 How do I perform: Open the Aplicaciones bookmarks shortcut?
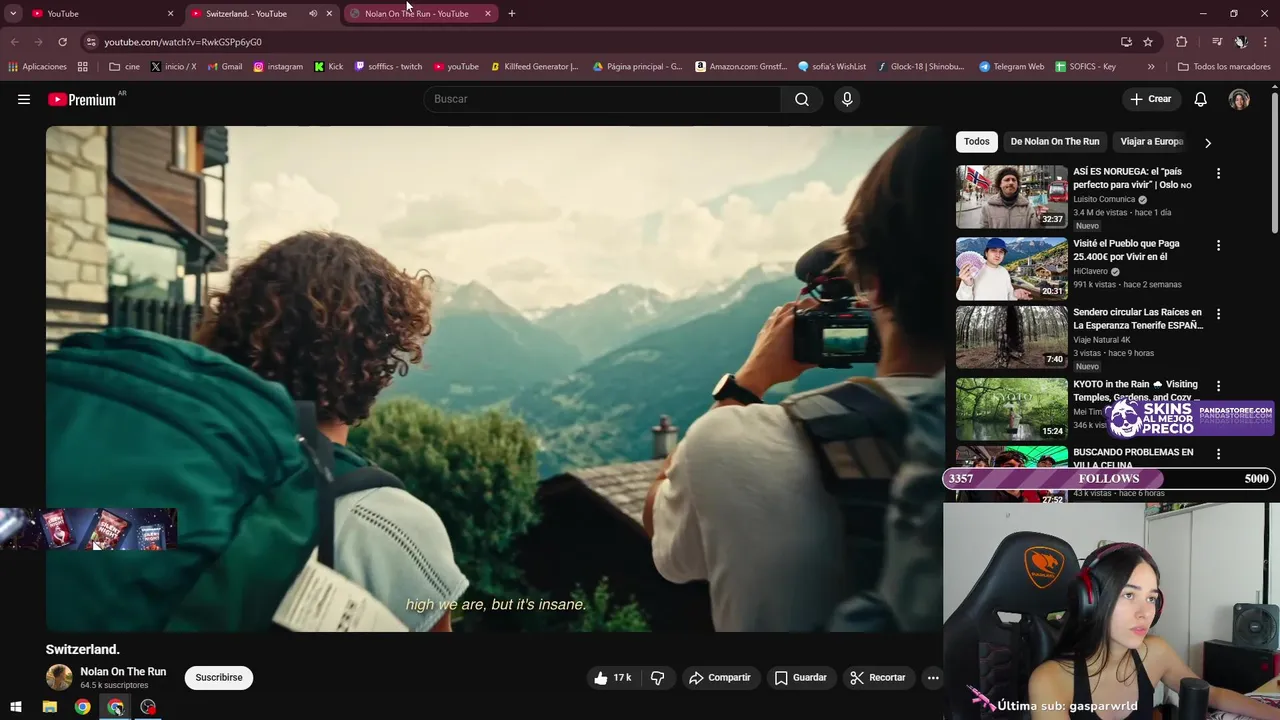37,67
